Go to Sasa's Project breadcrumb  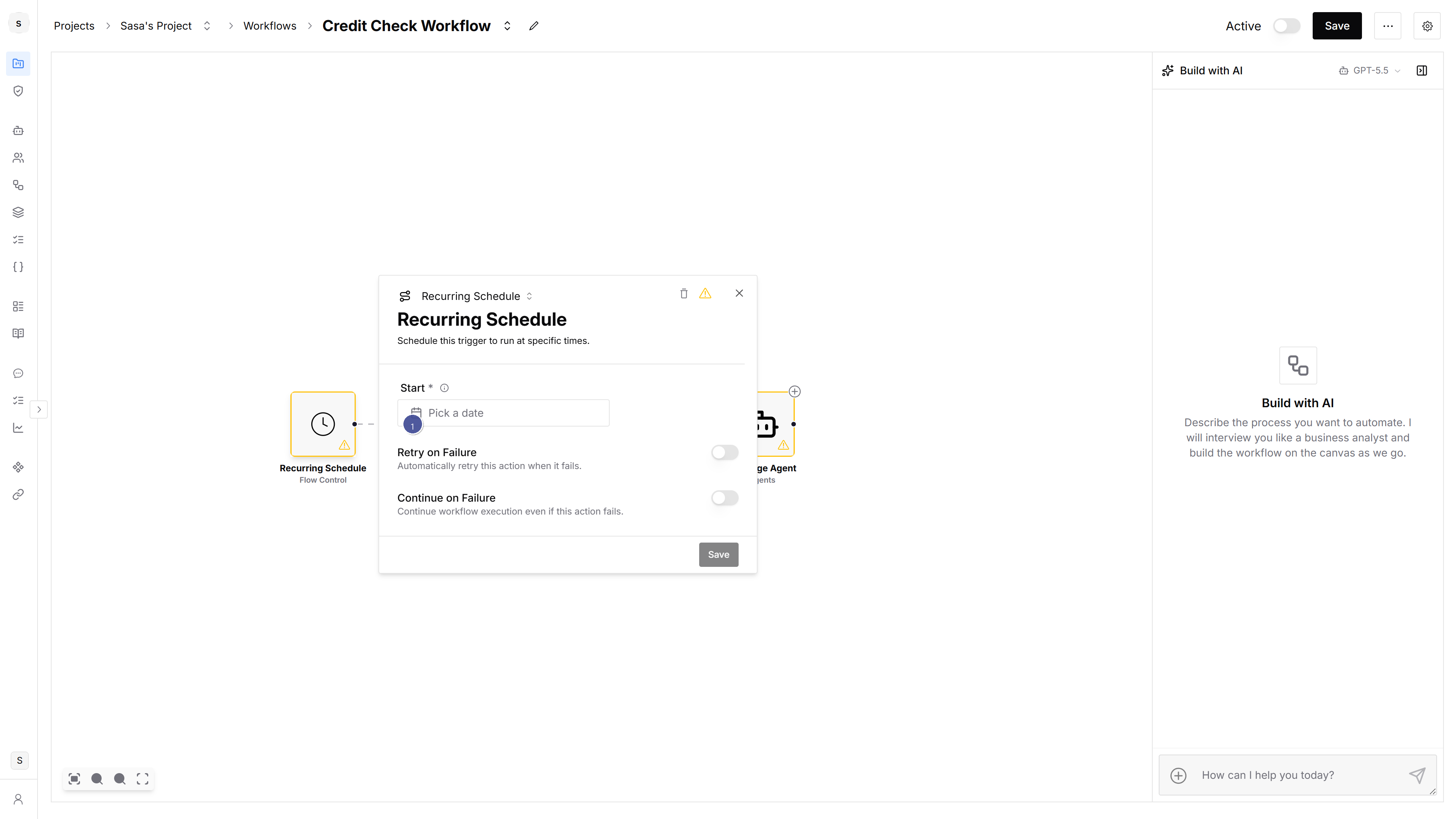156,26
